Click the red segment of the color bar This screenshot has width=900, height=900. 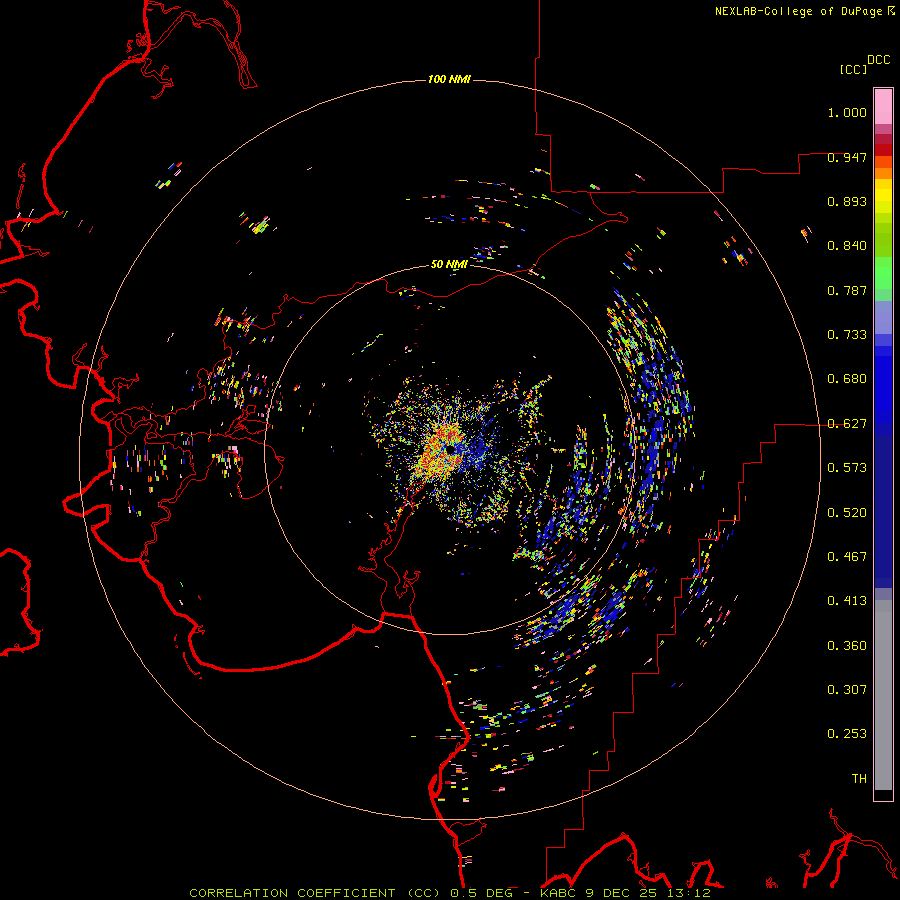[x=883, y=149]
